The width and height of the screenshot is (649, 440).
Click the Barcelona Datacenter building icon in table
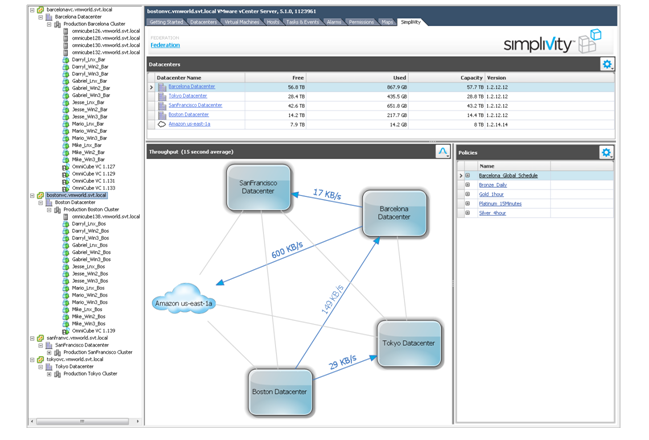tap(162, 87)
